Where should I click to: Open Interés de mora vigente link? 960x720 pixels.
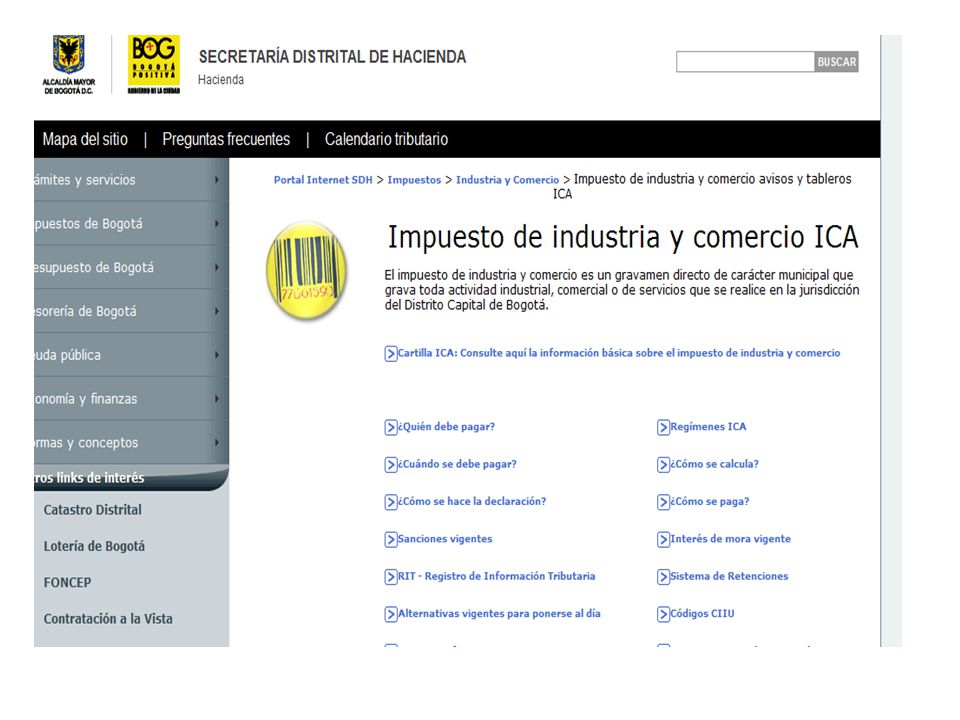point(730,539)
